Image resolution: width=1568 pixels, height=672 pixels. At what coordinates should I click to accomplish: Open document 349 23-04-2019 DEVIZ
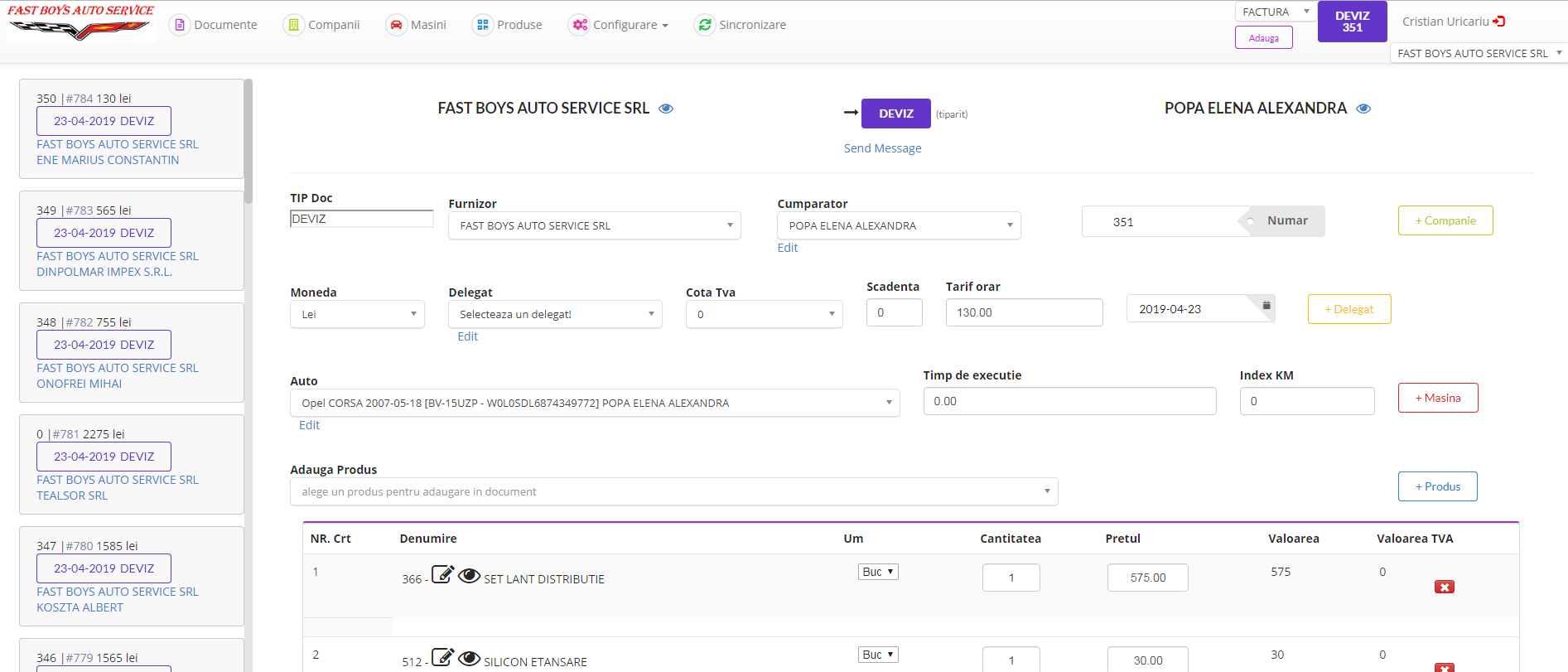coord(104,233)
